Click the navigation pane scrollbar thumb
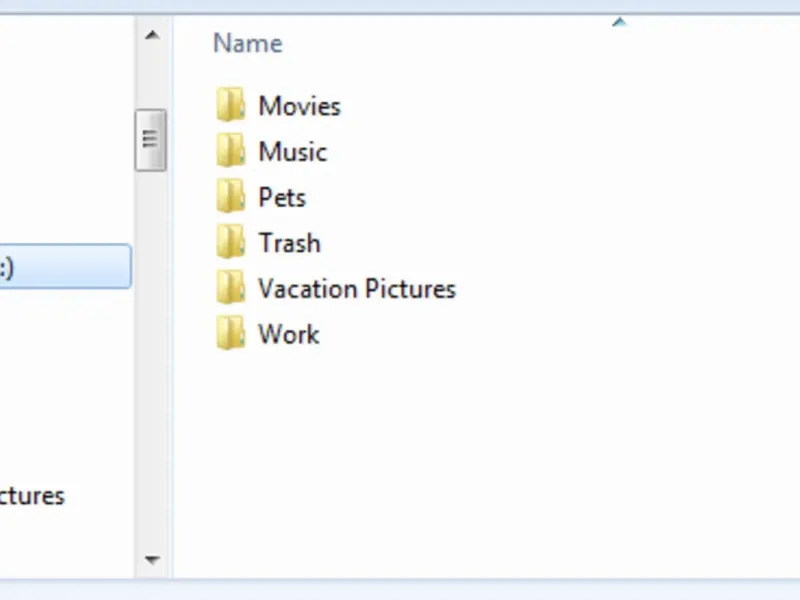 (x=151, y=140)
